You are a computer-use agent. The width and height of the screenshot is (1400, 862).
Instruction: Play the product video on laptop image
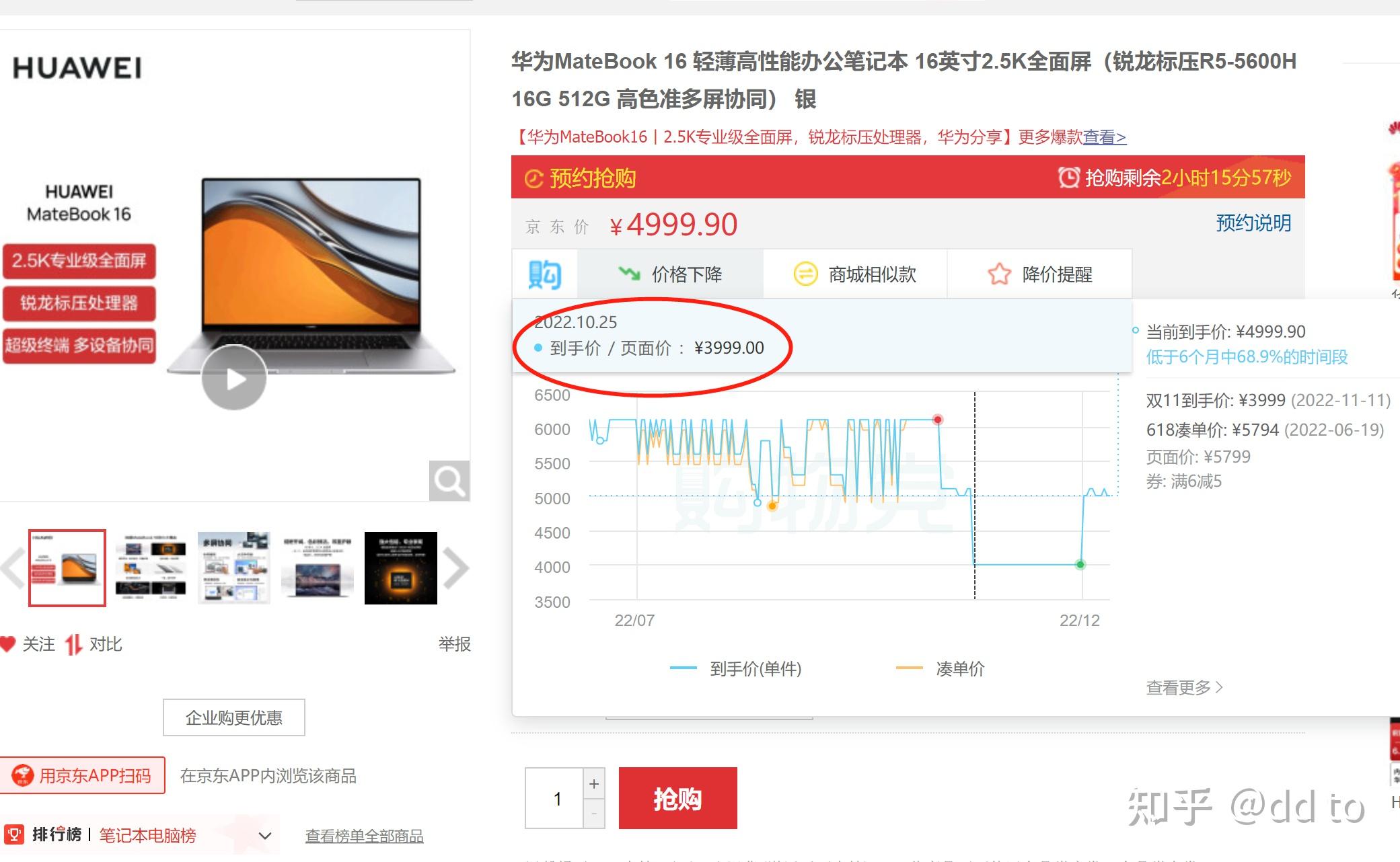pos(234,378)
